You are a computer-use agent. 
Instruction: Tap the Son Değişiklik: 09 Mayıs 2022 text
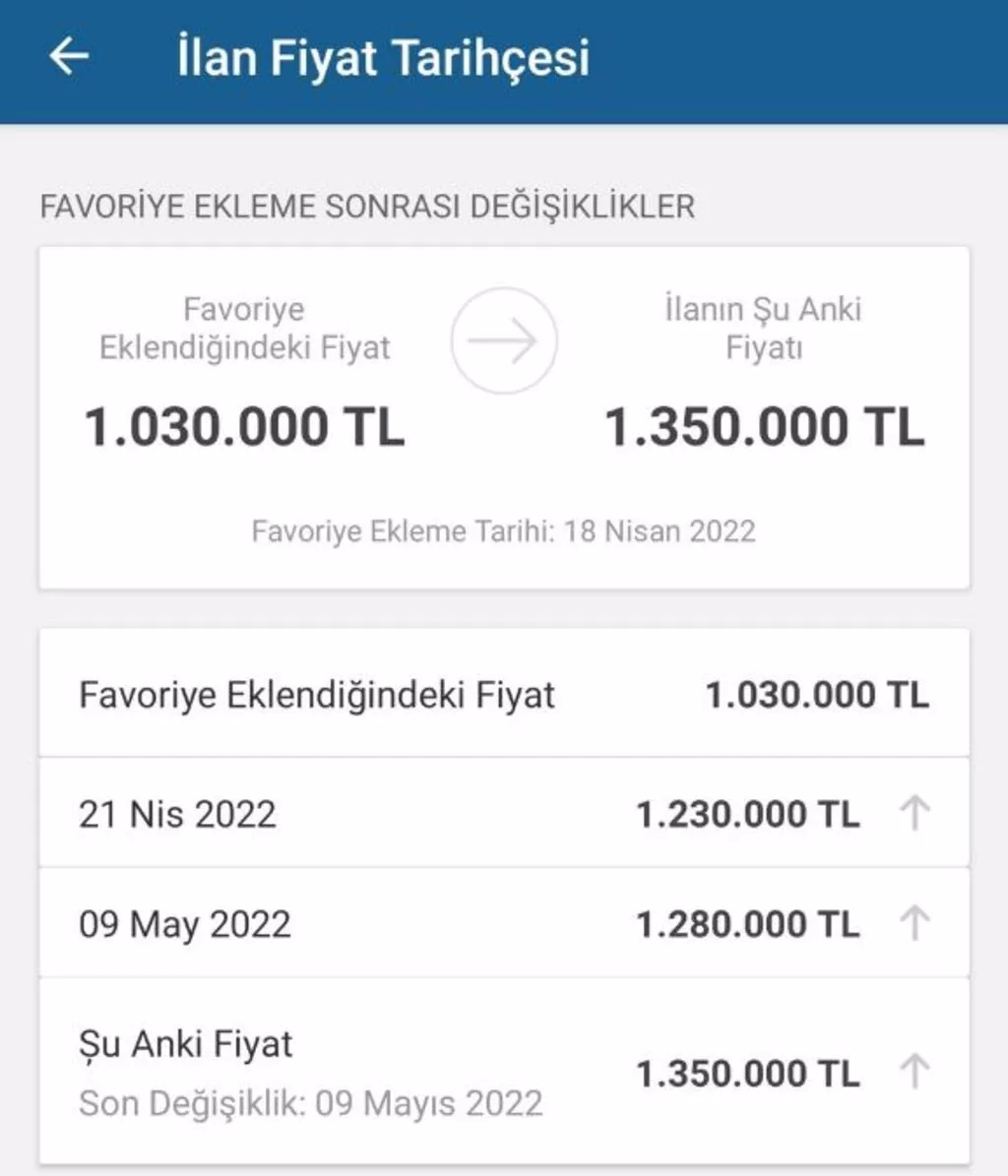click(x=311, y=1103)
